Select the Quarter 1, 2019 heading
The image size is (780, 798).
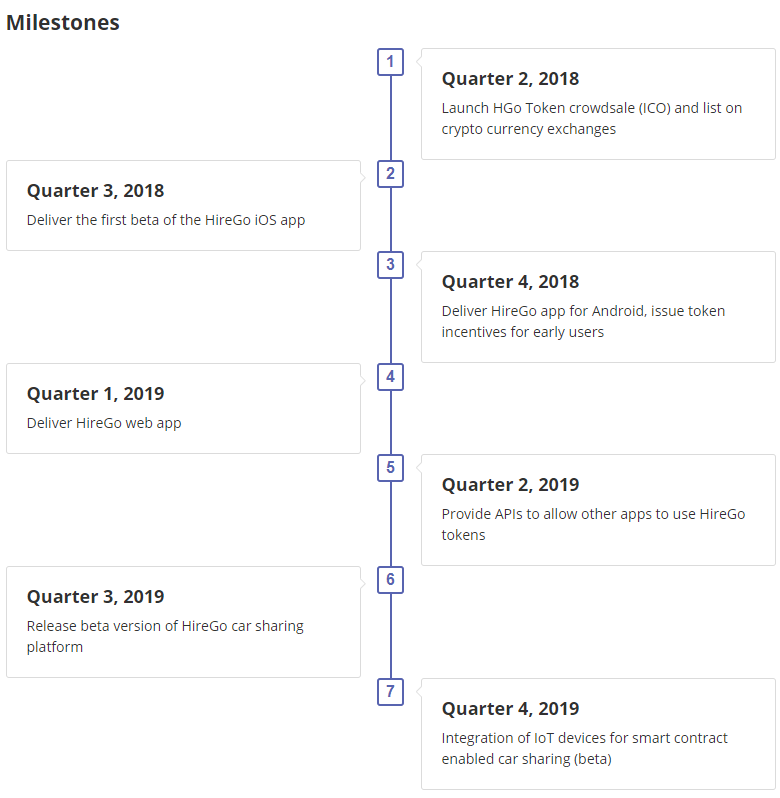pos(96,394)
